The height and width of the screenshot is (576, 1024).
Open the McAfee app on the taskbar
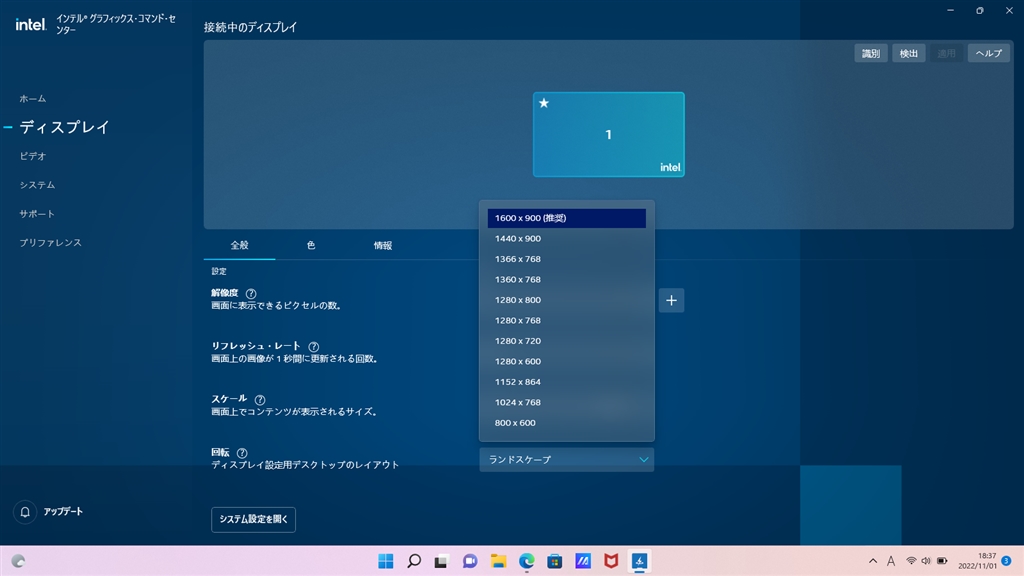coord(611,561)
